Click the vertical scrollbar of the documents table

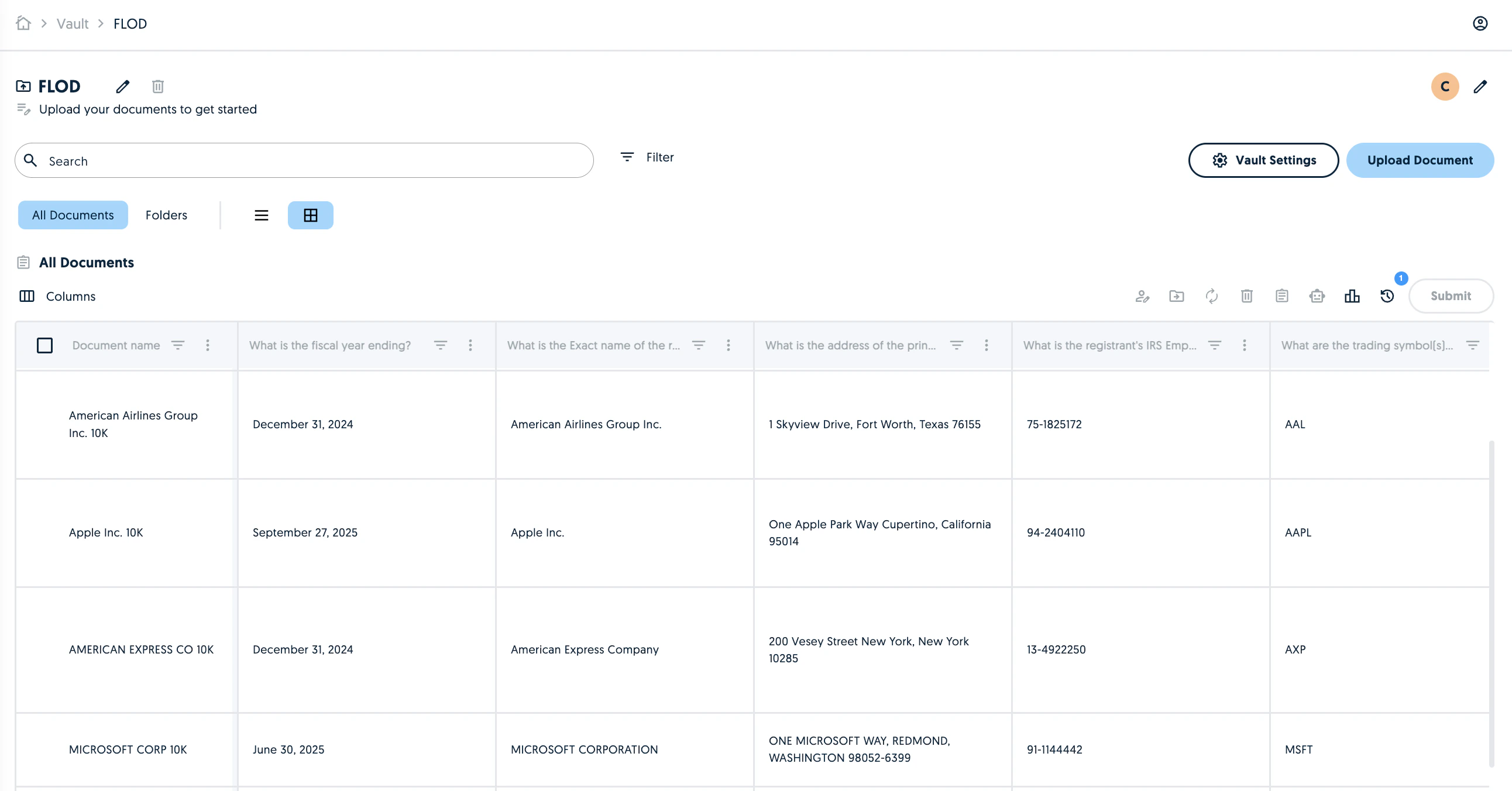coord(1492,603)
